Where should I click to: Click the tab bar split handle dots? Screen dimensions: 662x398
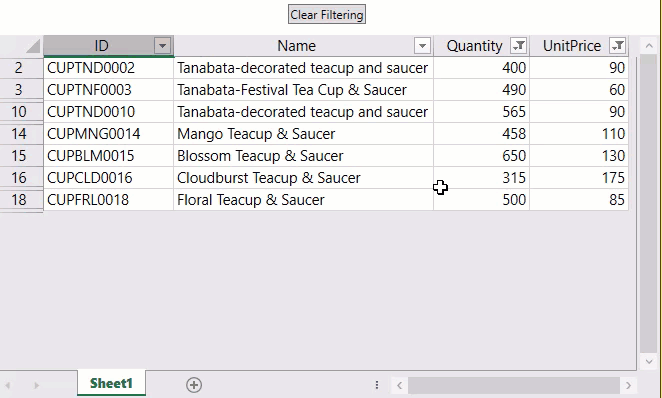[x=377, y=384]
